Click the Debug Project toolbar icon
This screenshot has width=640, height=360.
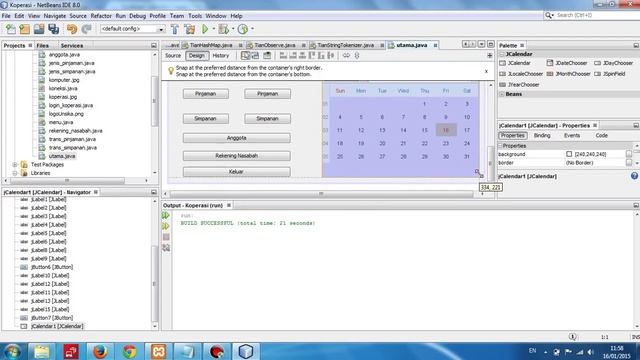coord(223,29)
